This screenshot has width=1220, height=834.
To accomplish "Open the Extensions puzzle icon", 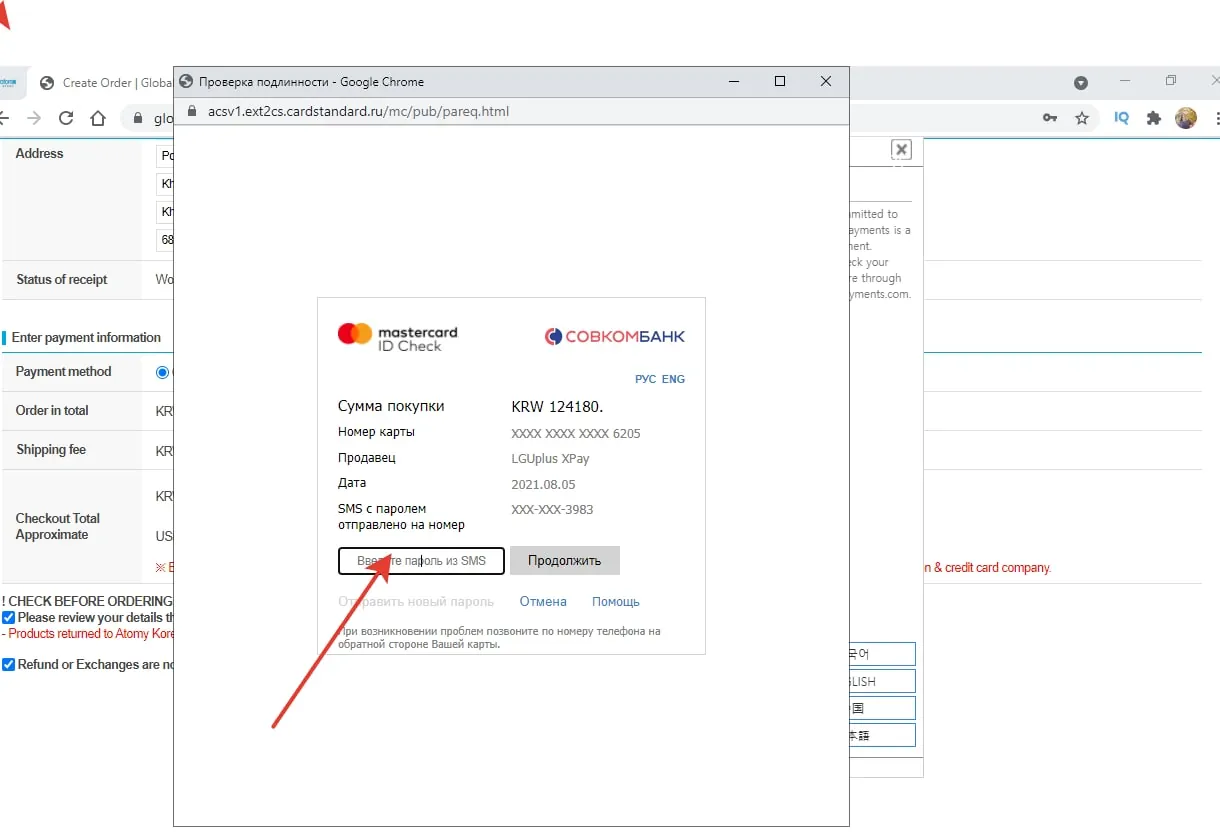I will click(x=1154, y=118).
